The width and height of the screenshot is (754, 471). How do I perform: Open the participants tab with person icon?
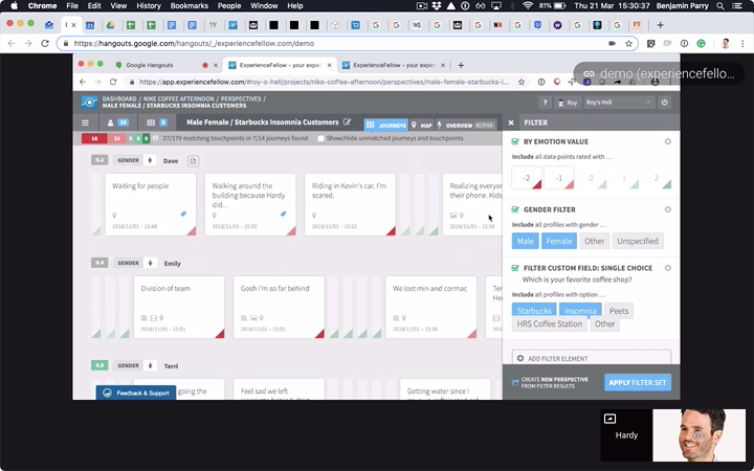pos(118,123)
